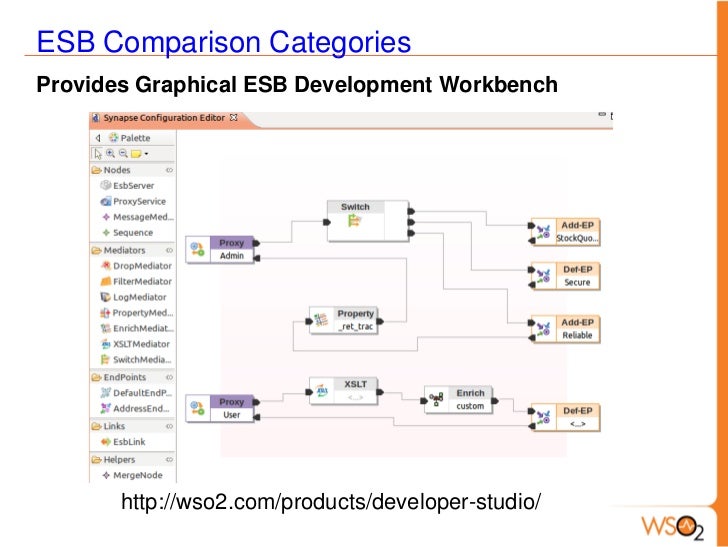Viewport: 728px width, 547px height.
Task: Choose the XSLTMediator tool
Action: tap(136, 344)
